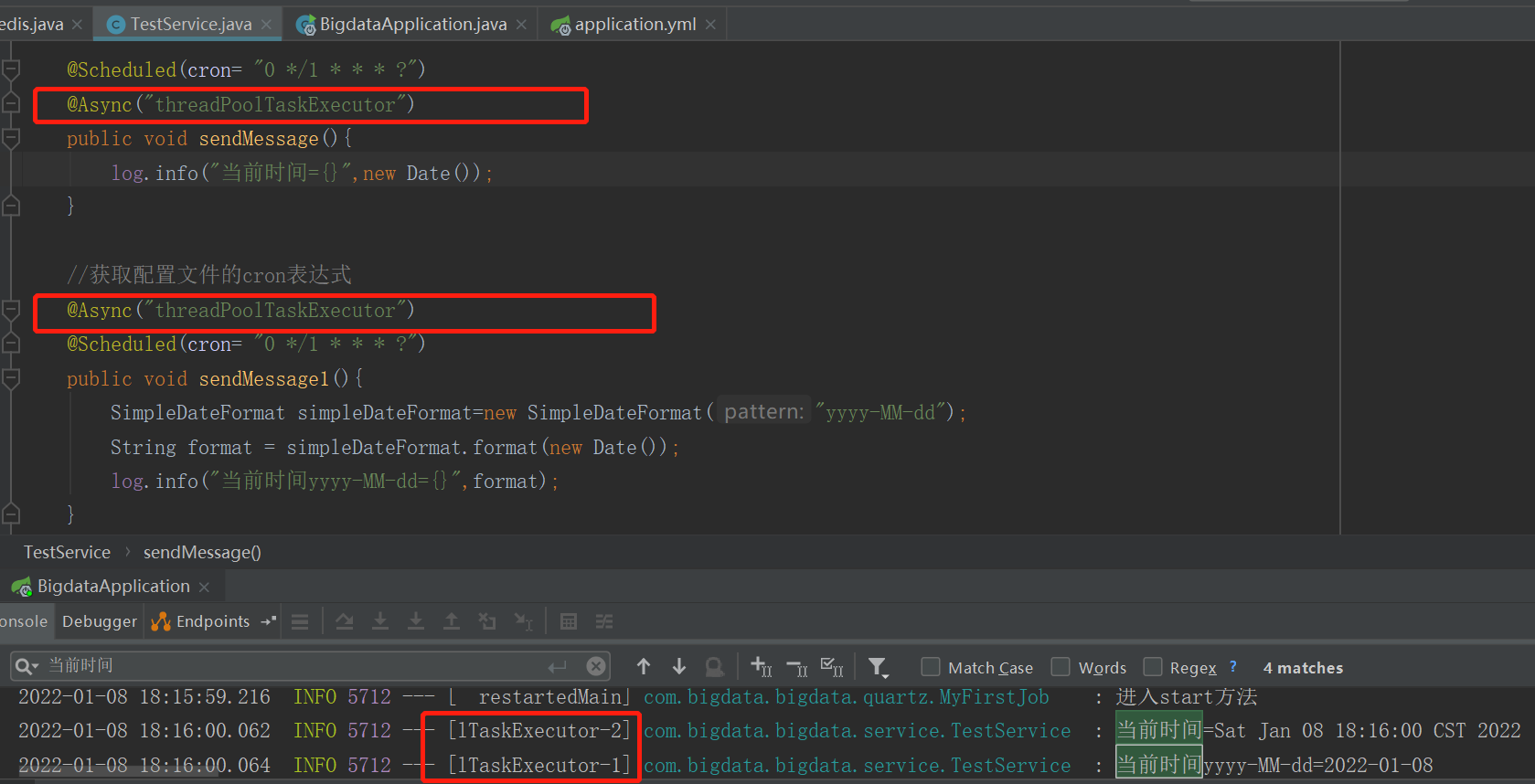Go to previous search occurrence arrow
Image resolution: width=1535 pixels, height=784 pixels.
[x=644, y=667]
